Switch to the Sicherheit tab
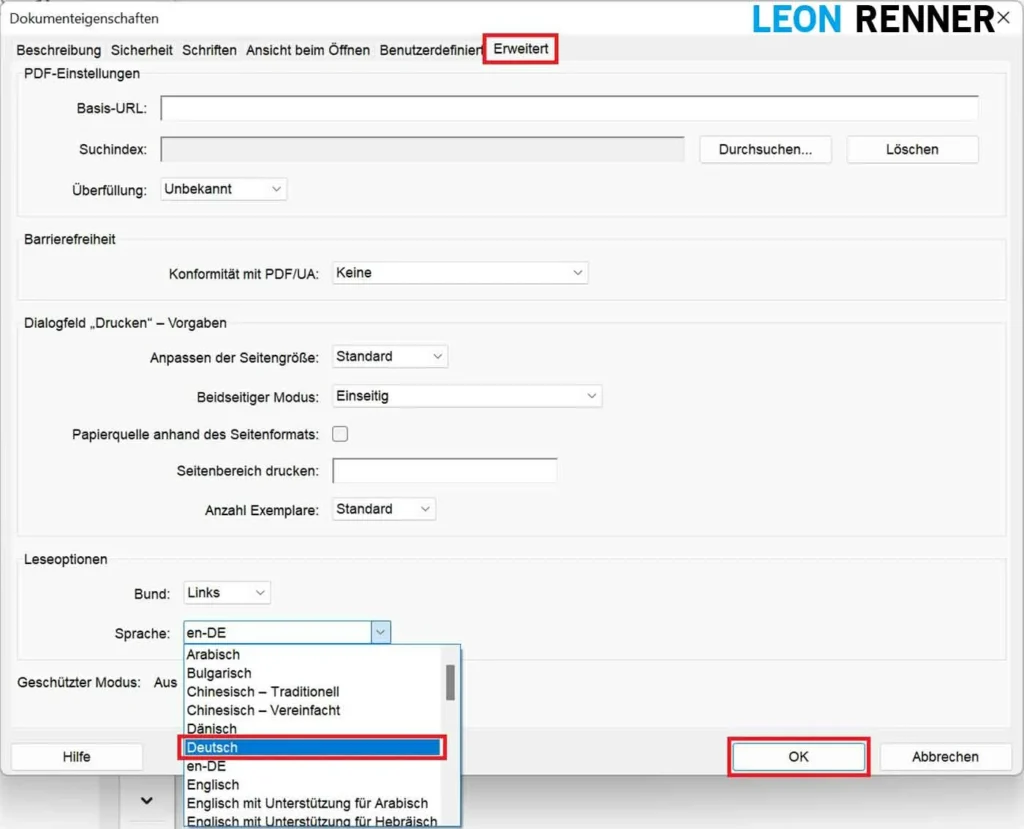Image resolution: width=1024 pixels, height=829 pixels. [x=142, y=50]
